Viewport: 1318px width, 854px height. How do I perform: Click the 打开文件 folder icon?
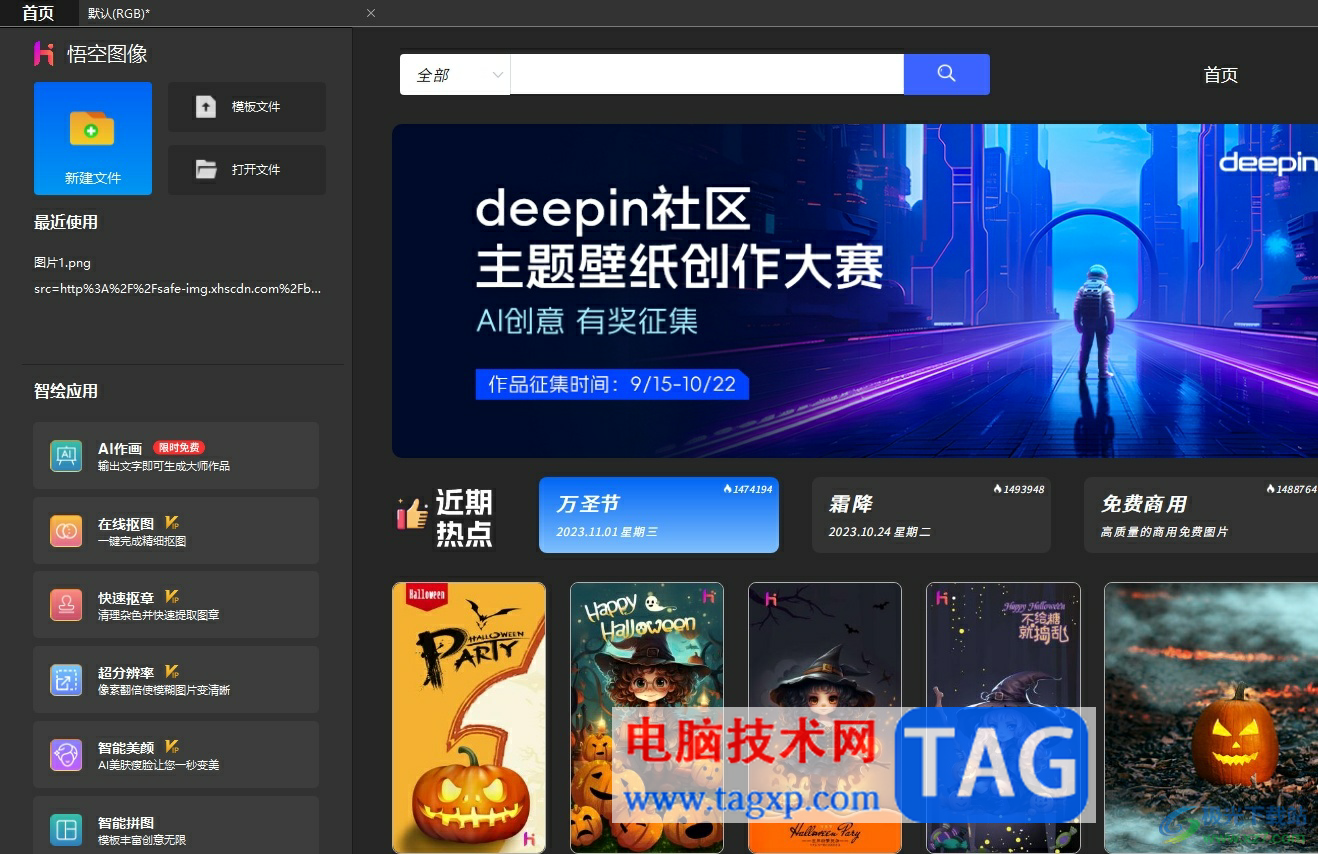point(206,170)
